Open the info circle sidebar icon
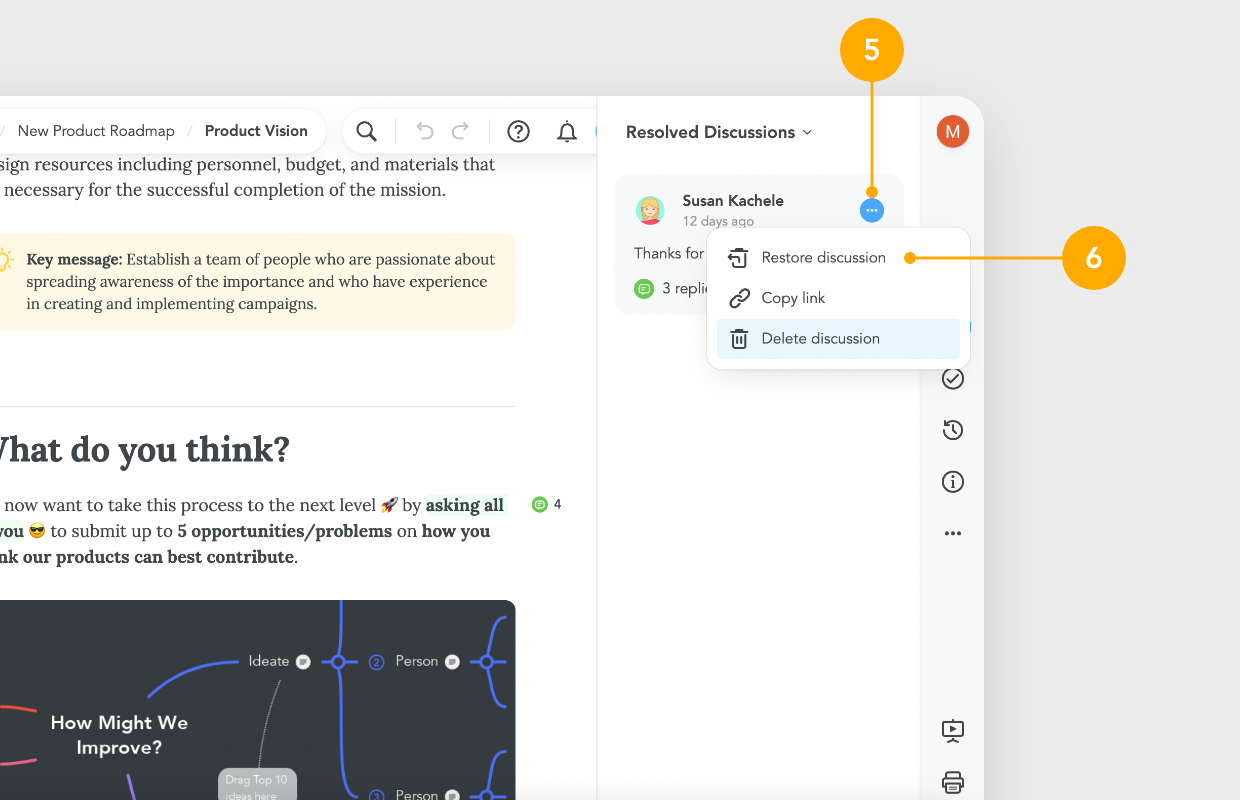Viewport: 1240px width, 800px height. click(953, 482)
